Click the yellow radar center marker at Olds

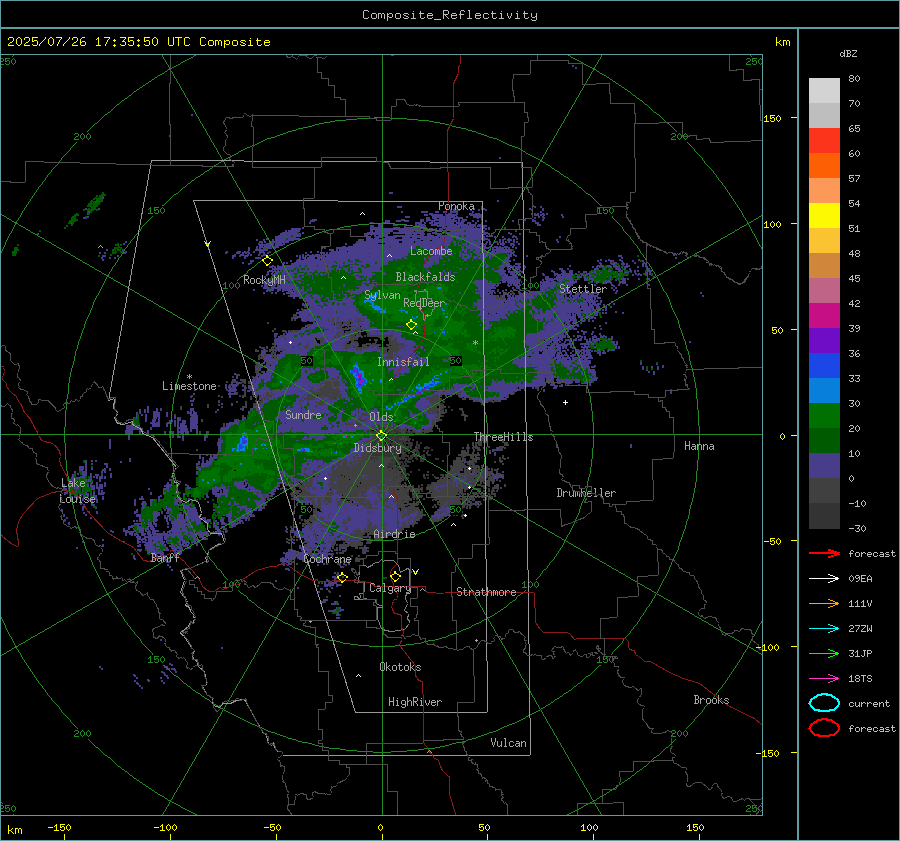tap(381, 435)
